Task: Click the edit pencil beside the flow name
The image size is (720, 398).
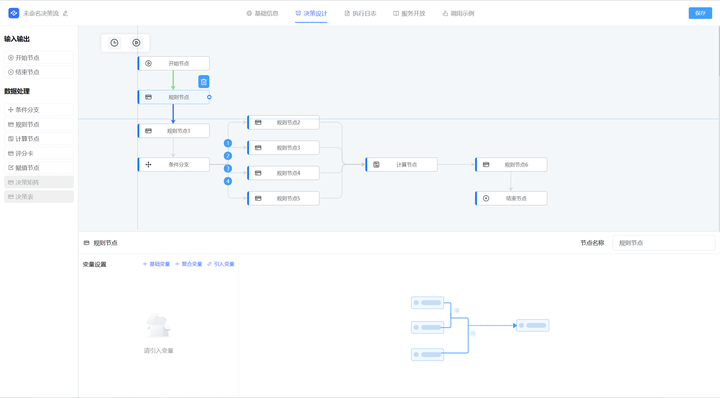Action: coord(65,13)
